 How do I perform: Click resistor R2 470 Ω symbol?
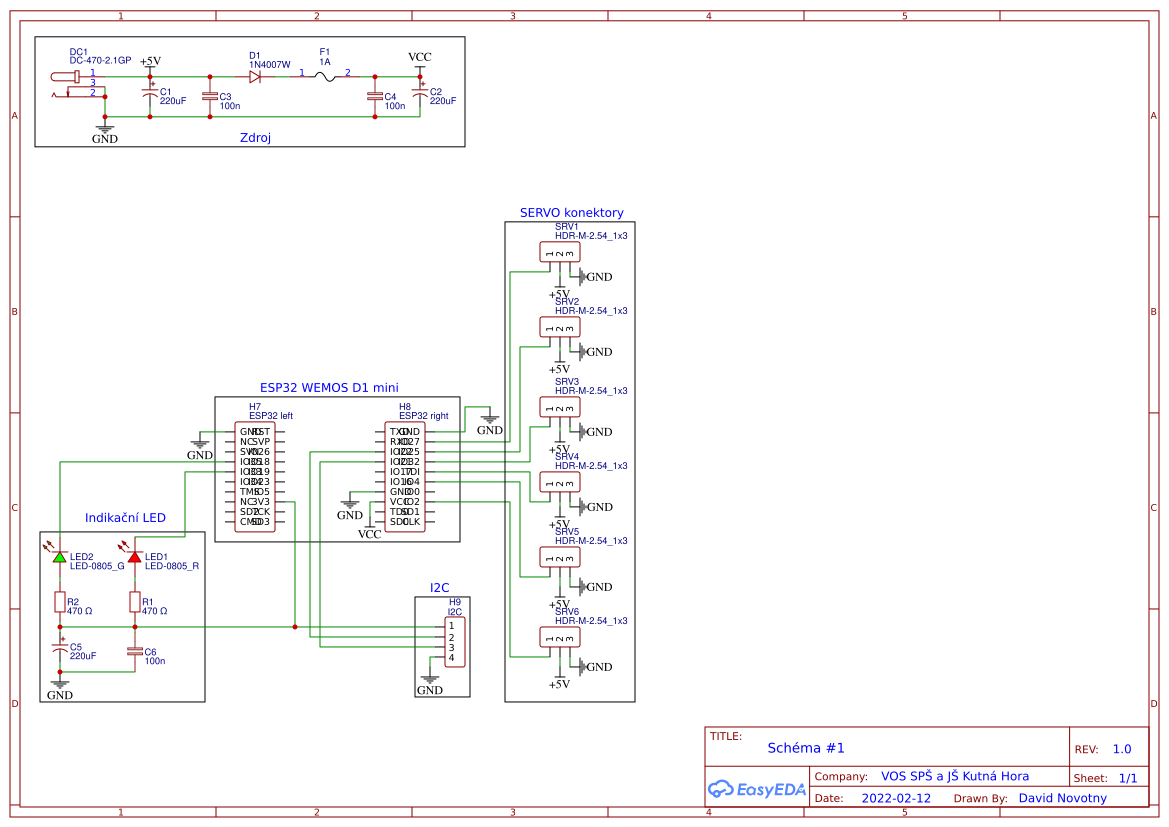coord(59,601)
